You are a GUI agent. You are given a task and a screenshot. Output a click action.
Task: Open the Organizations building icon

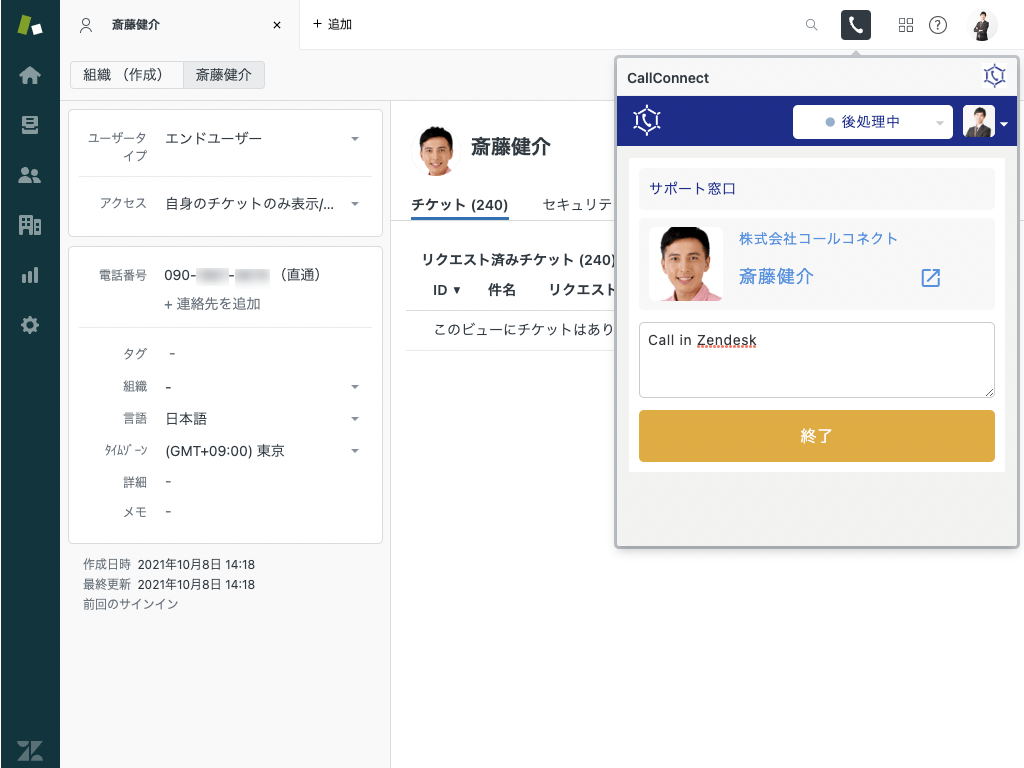point(30,225)
